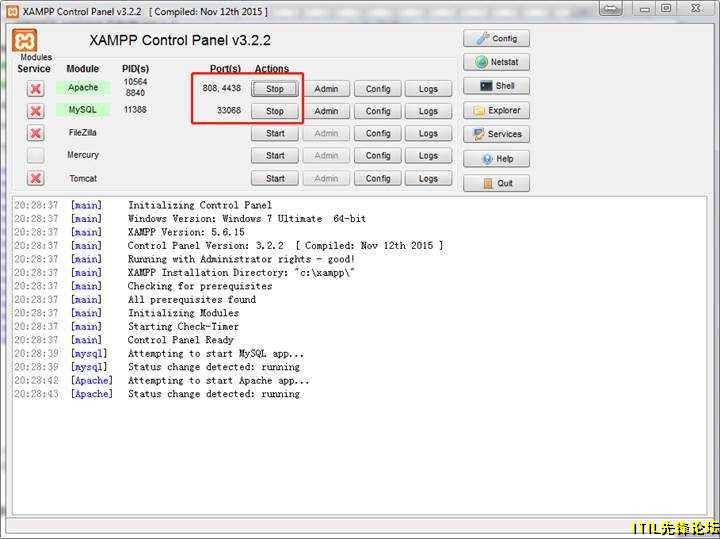Open Tomcat Config options
Screen dimensions: 720x539
click(377, 178)
